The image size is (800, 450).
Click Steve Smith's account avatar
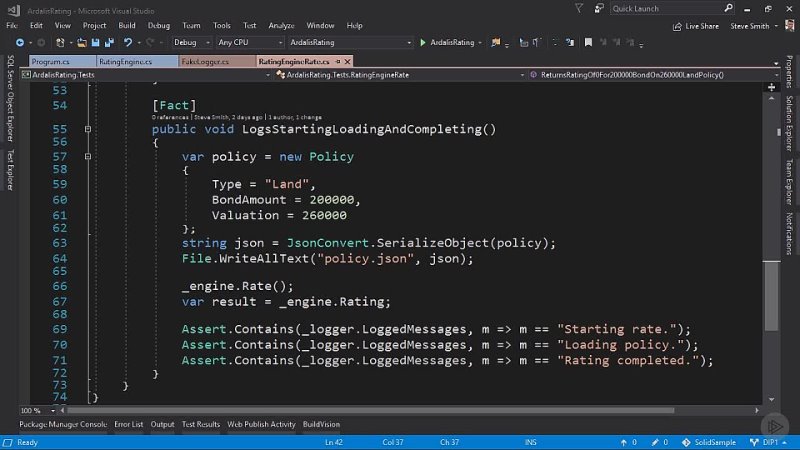pos(789,26)
